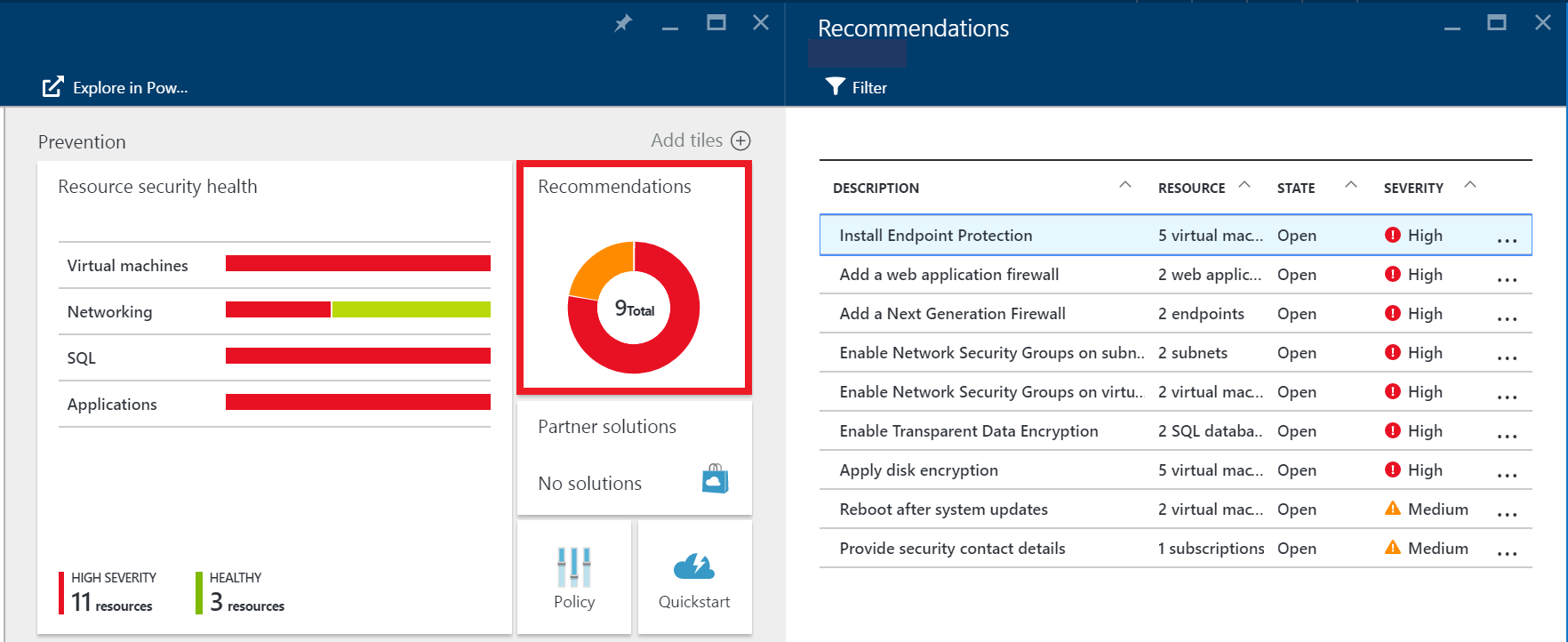Click Explore in Pow... link text
The height and width of the screenshot is (642, 1568).
pos(131,87)
